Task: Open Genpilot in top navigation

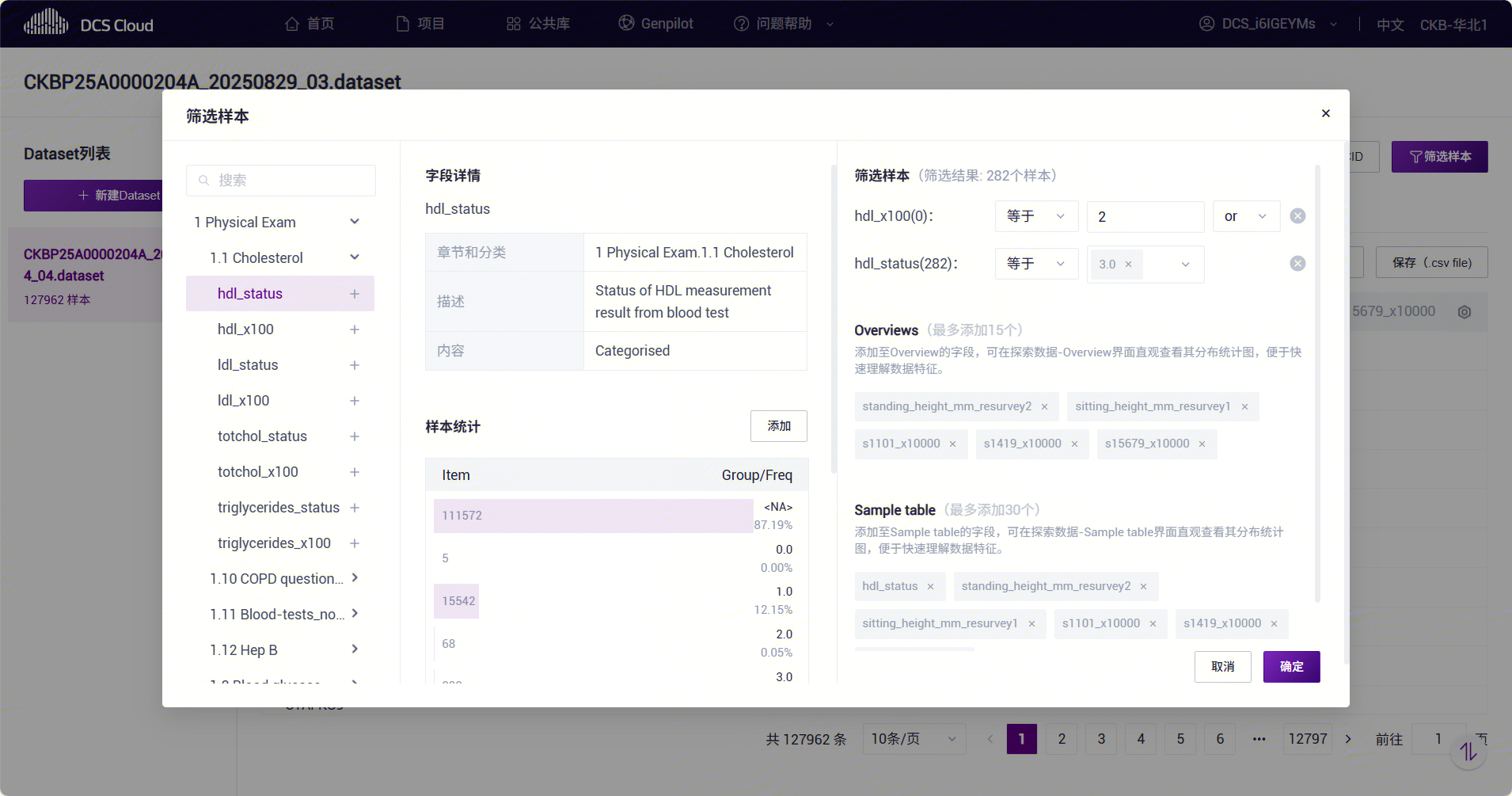Action: click(x=655, y=24)
